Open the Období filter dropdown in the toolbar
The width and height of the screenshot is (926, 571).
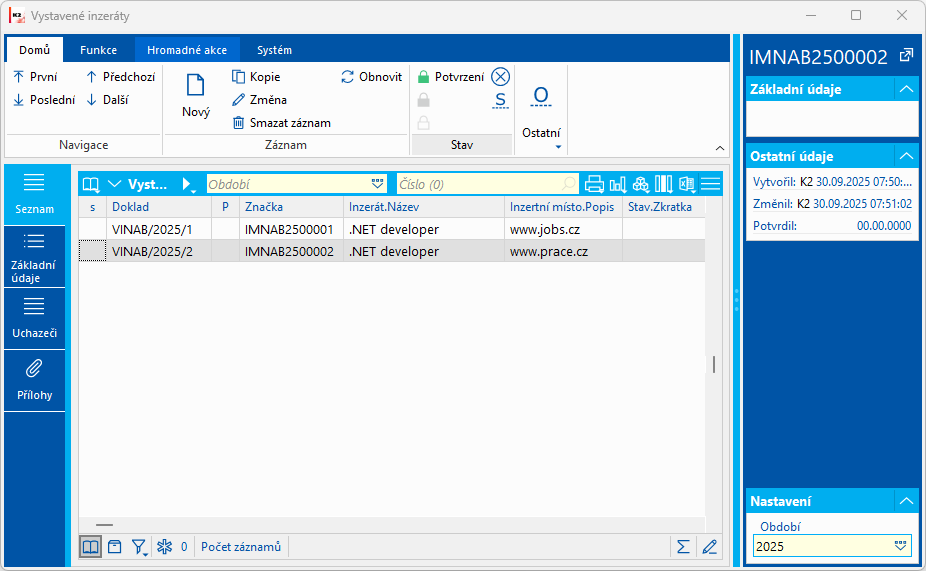click(x=378, y=184)
